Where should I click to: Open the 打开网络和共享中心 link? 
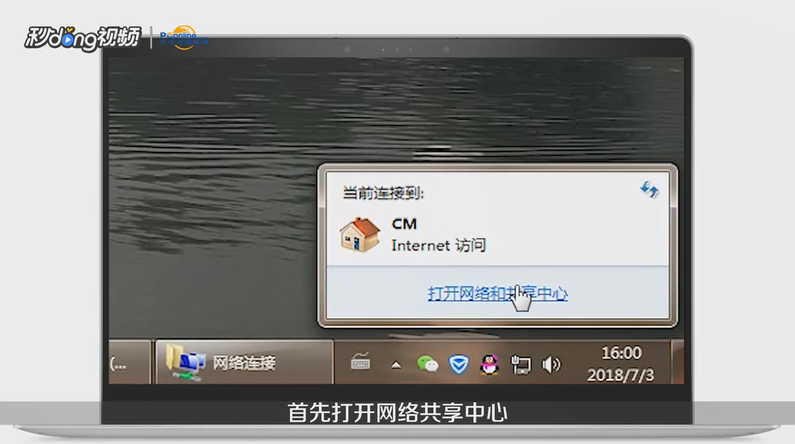pos(497,293)
